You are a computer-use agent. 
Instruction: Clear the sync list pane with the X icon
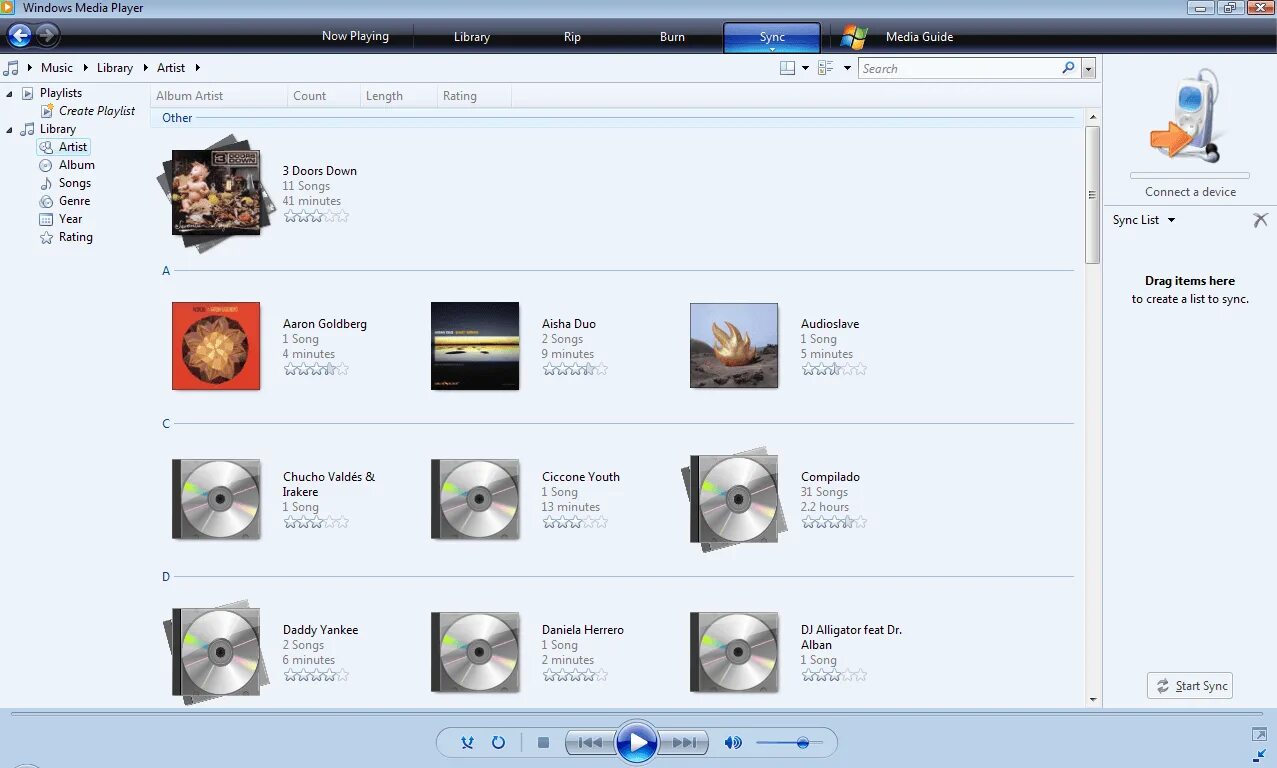[x=1260, y=220]
